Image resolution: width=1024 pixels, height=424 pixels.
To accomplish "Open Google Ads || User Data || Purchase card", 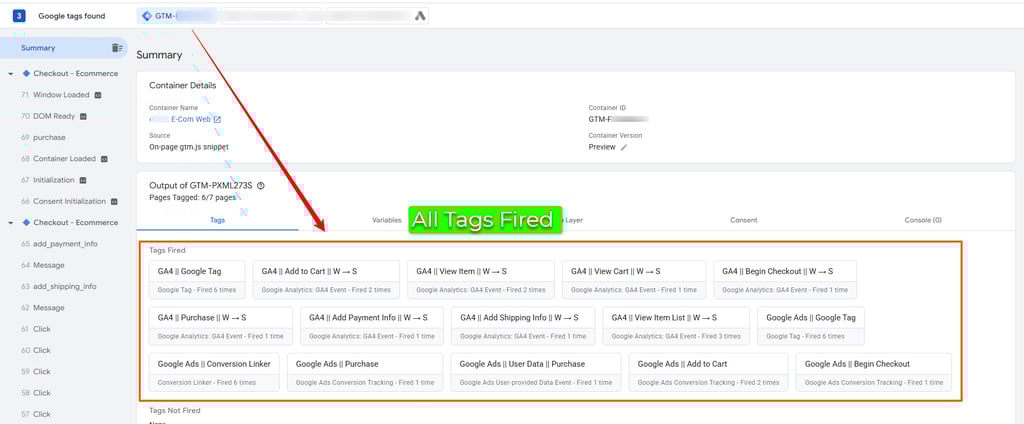I will tap(536, 372).
